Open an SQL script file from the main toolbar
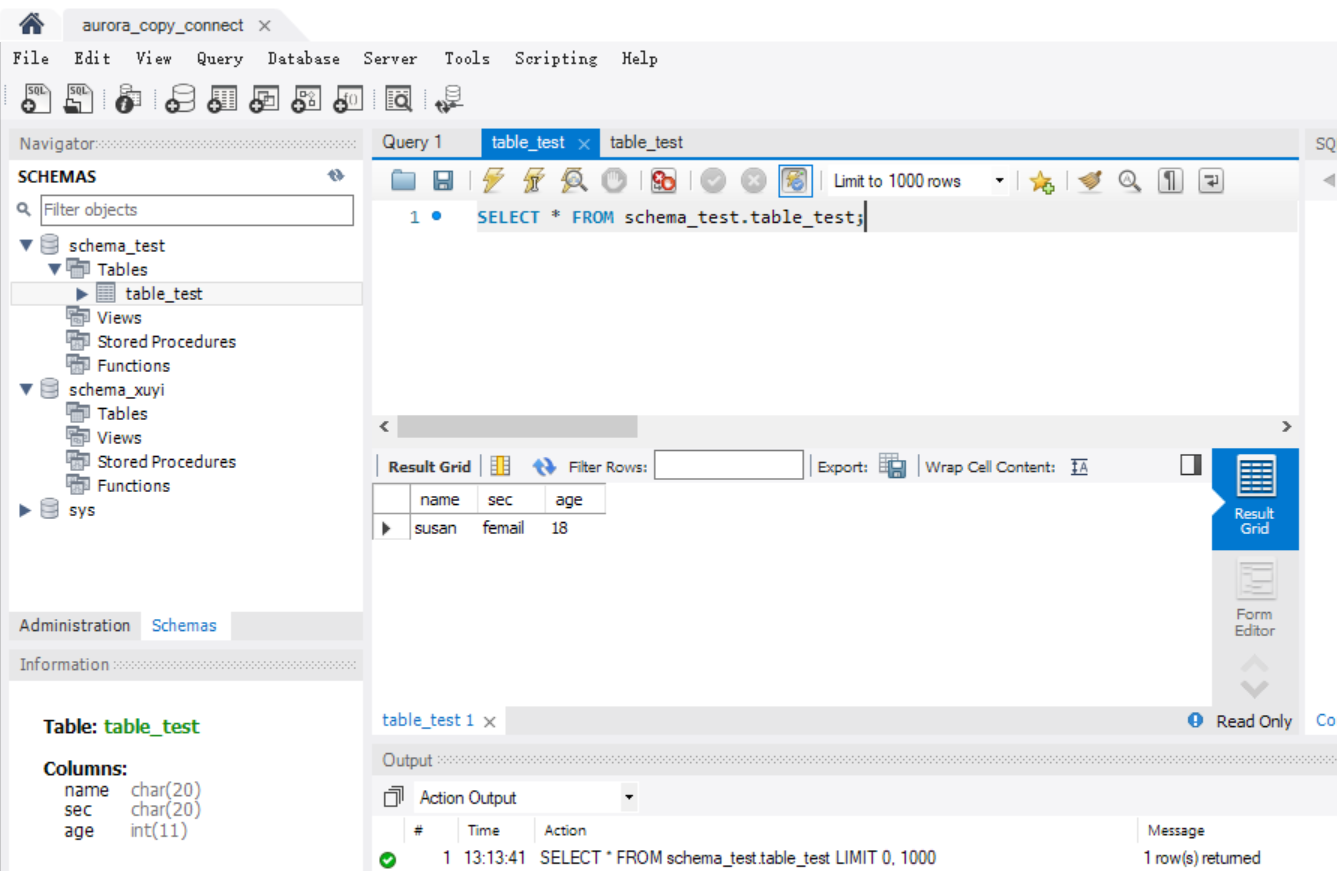The image size is (1337, 871). (x=78, y=98)
